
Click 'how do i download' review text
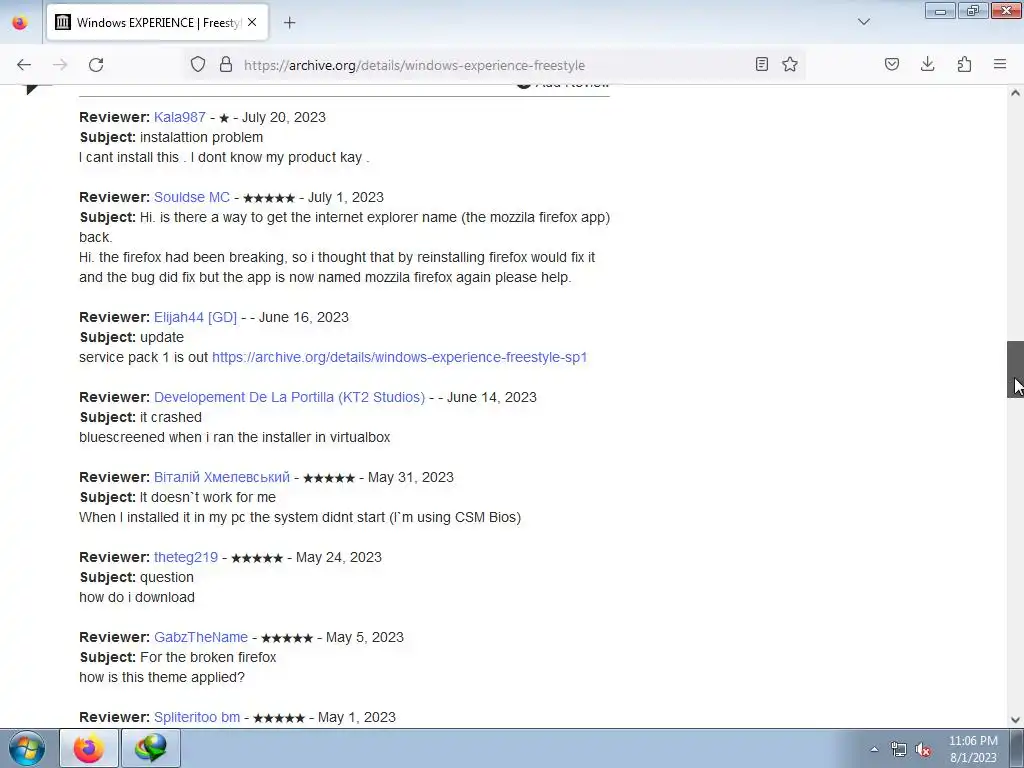[137, 597]
